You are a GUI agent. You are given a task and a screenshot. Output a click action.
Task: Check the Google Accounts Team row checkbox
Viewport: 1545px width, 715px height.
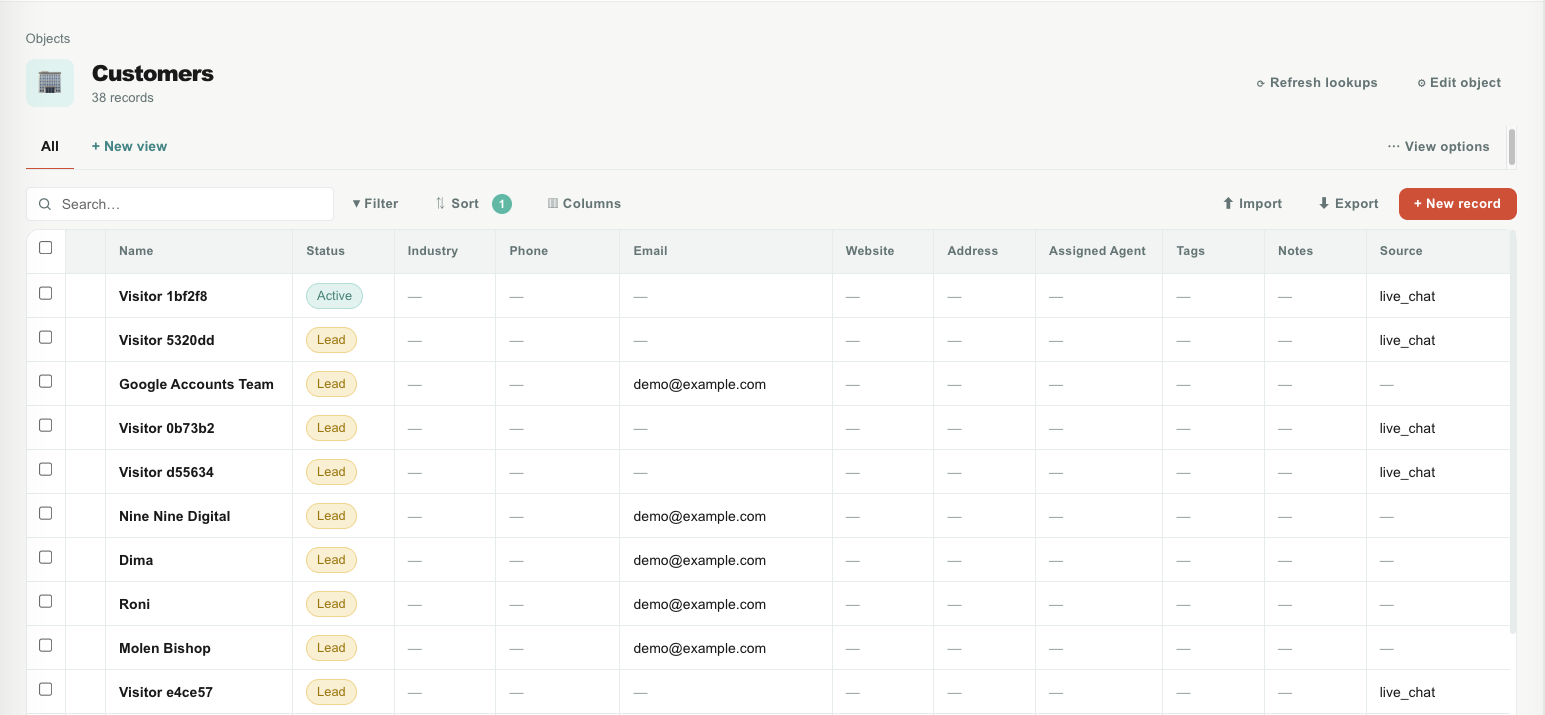click(45, 382)
